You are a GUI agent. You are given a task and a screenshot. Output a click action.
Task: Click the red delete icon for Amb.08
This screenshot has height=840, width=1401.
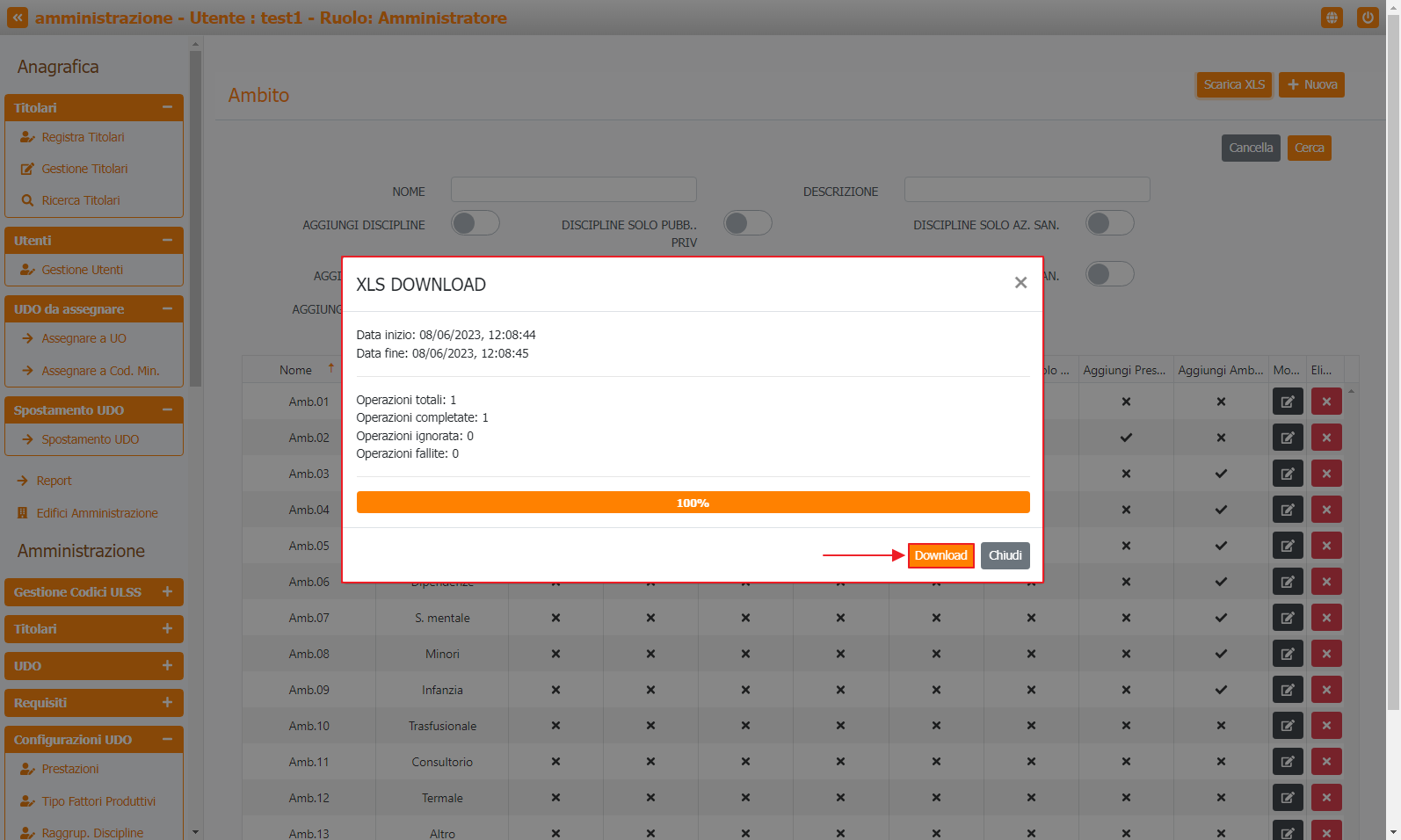1326,654
